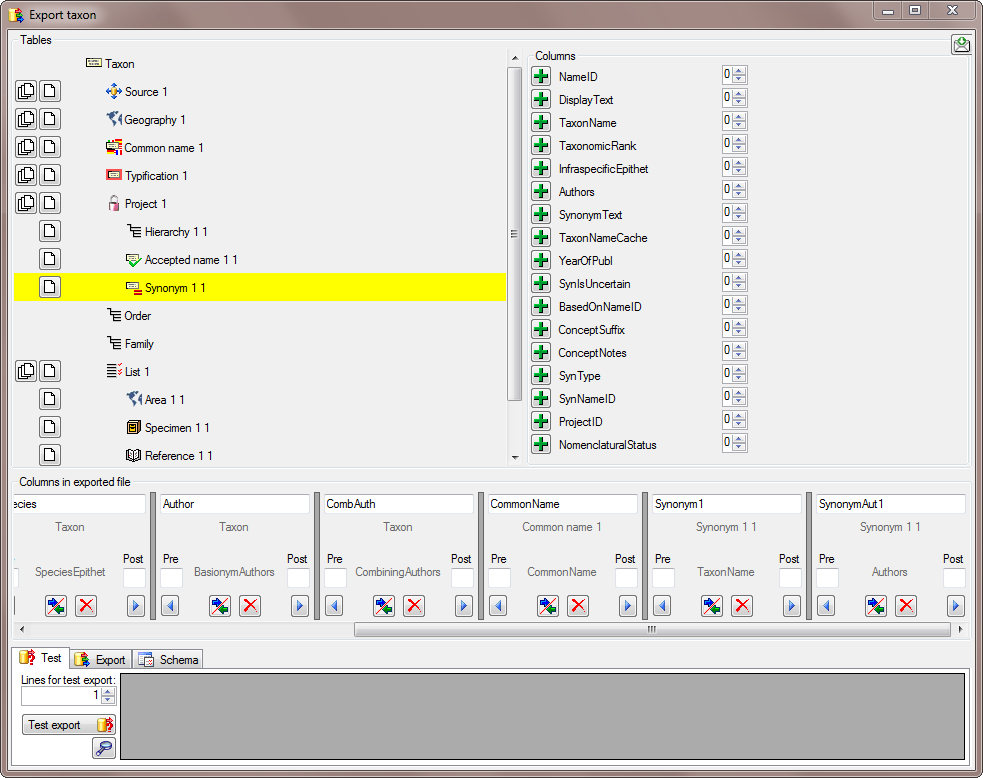Click the top-right icon above Columns panel
This screenshot has height=778, width=983.
961,45
